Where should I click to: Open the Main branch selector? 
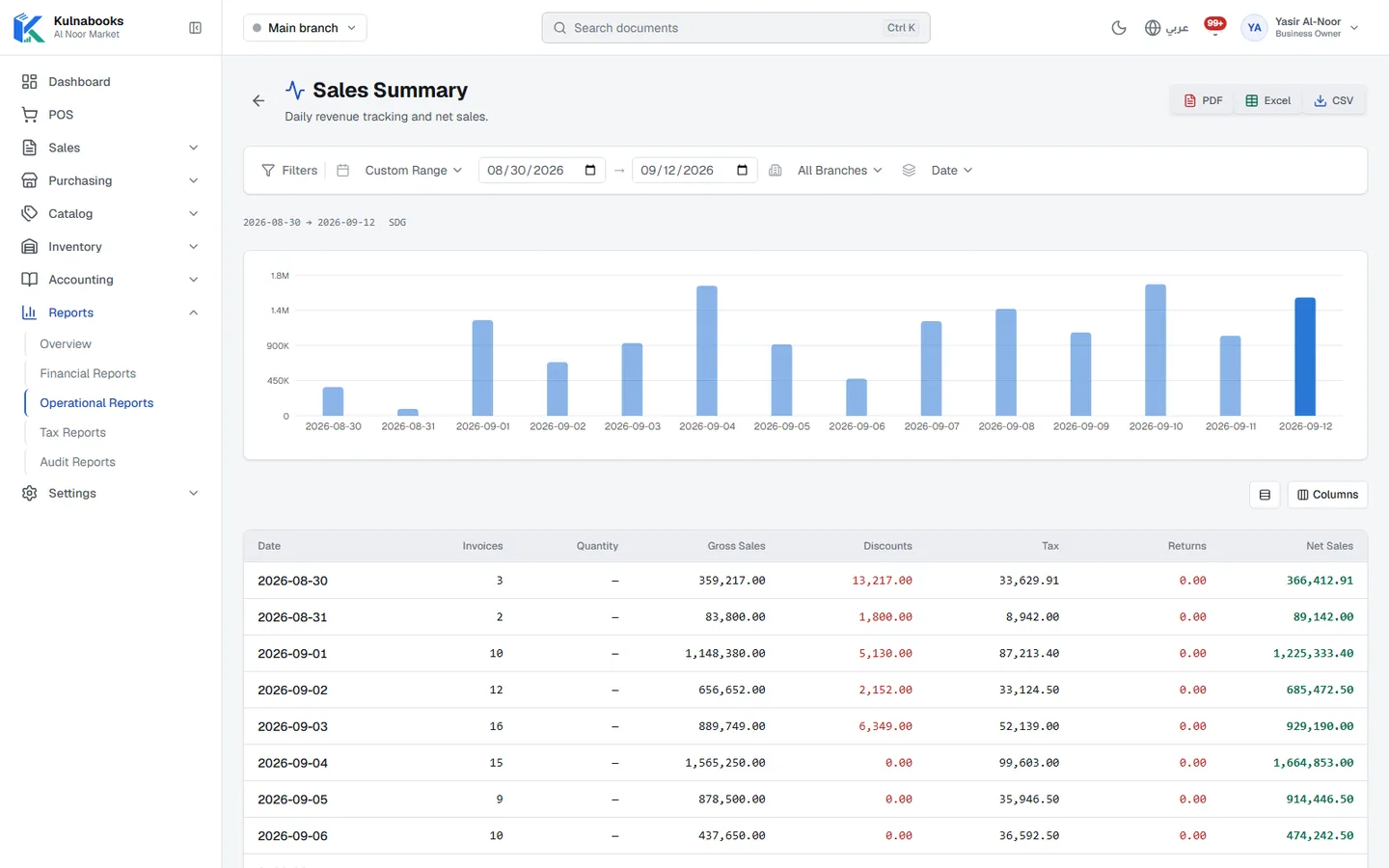pyautogui.click(x=305, y=28)
